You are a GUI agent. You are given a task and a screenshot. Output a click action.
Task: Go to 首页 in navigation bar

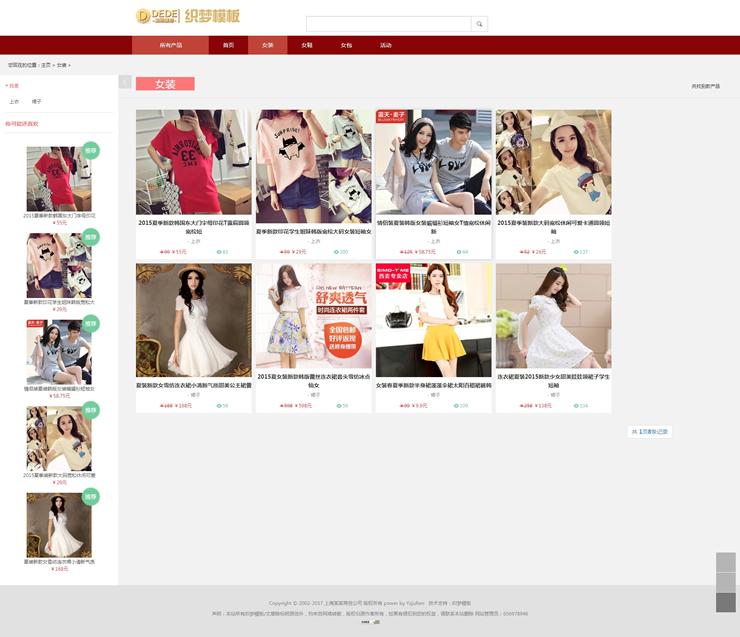228,45
